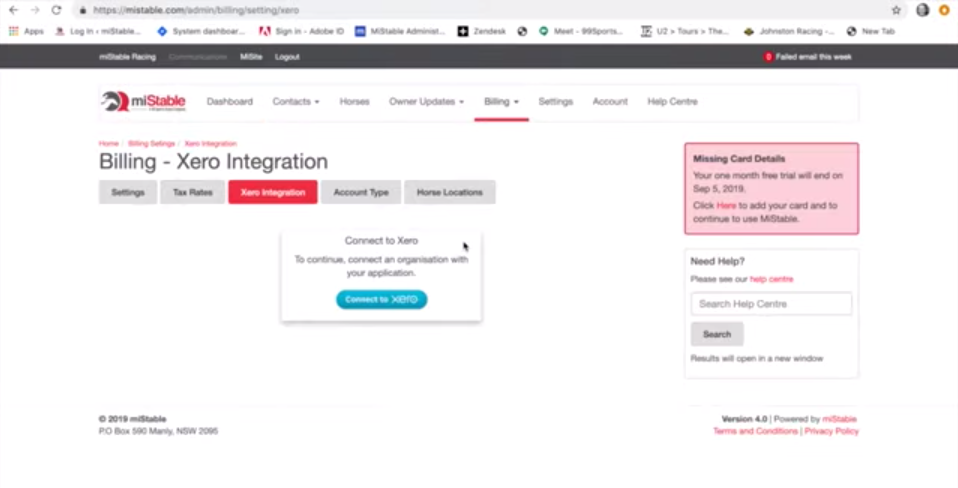Open the MiStable Administration bookmark
Viewport: 958px width, 488px height.
(400, 31)
